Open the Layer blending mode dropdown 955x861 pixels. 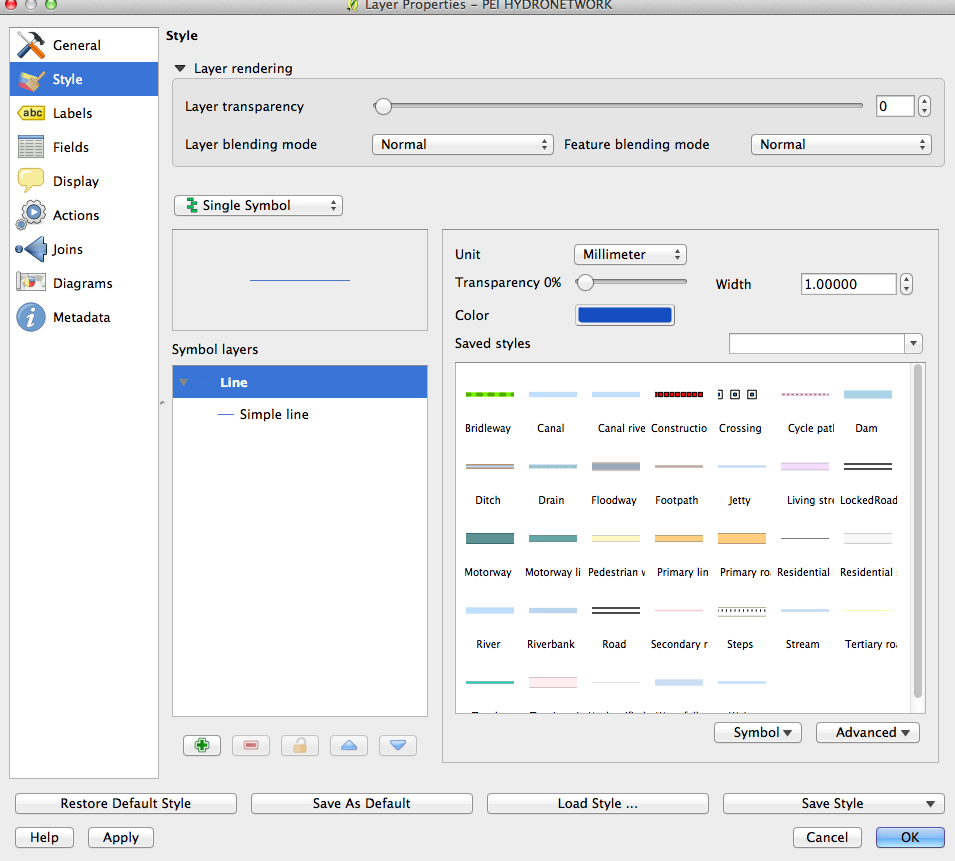click(462, 144)
